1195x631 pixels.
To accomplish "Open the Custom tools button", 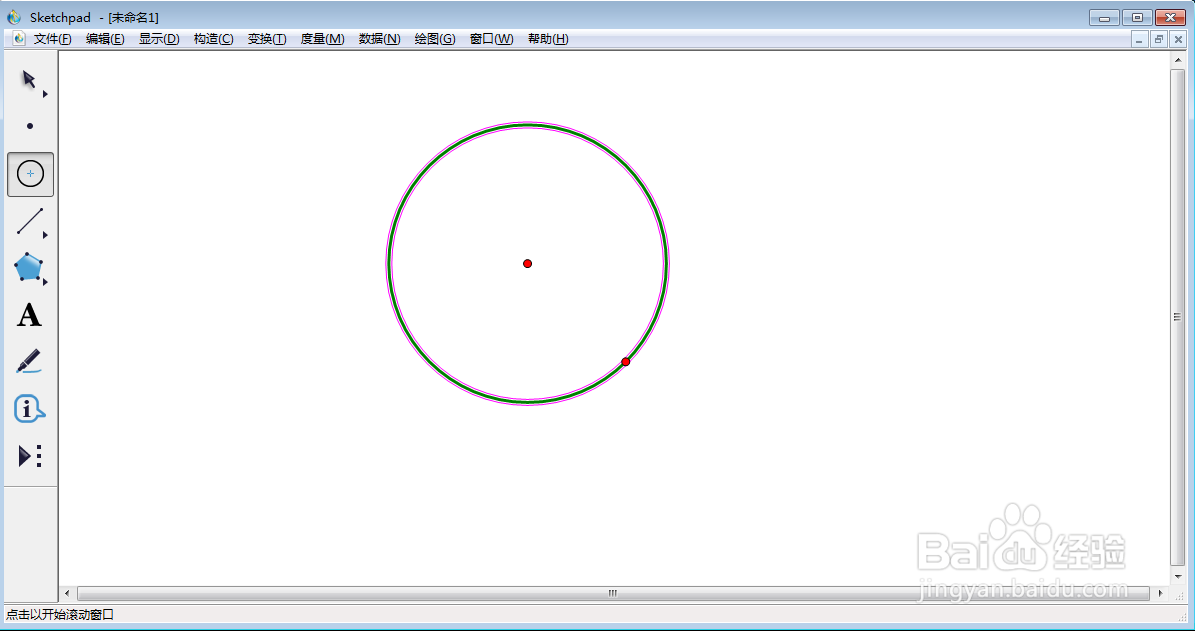I will click(x=30, y=456).
